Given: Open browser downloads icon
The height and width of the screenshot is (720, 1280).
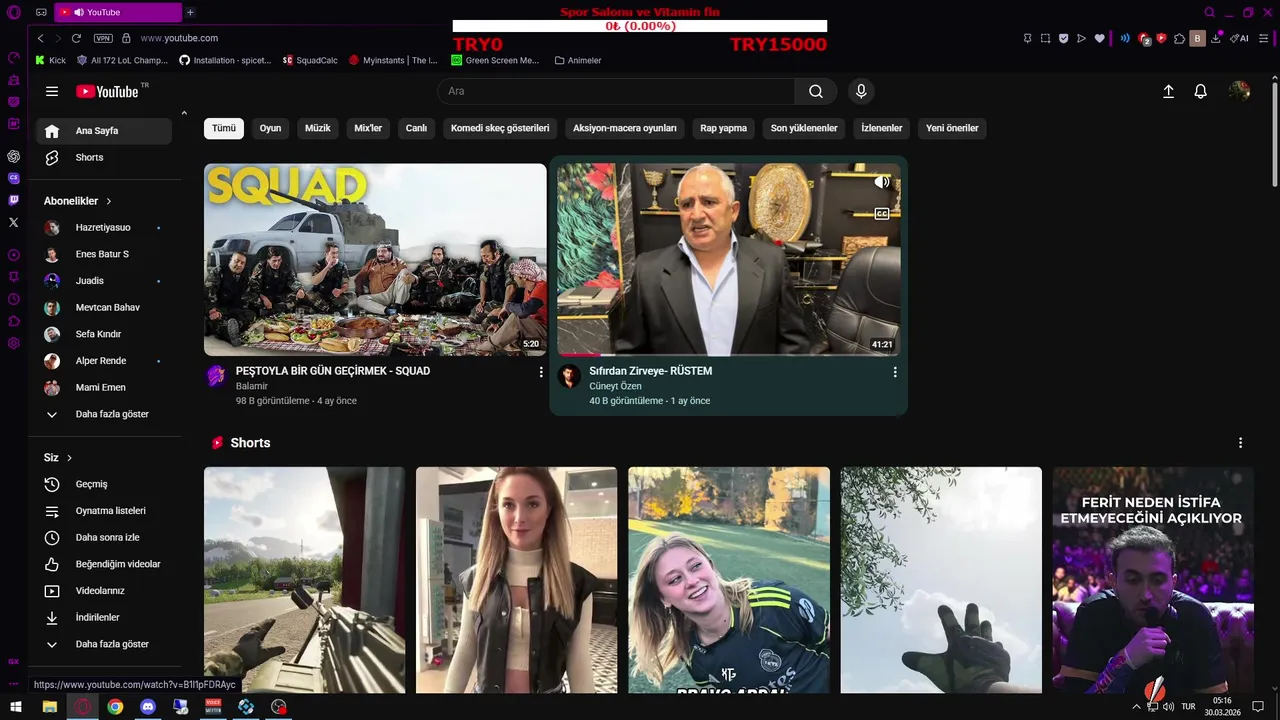Looking at the screenshot, I should 1216,38.
